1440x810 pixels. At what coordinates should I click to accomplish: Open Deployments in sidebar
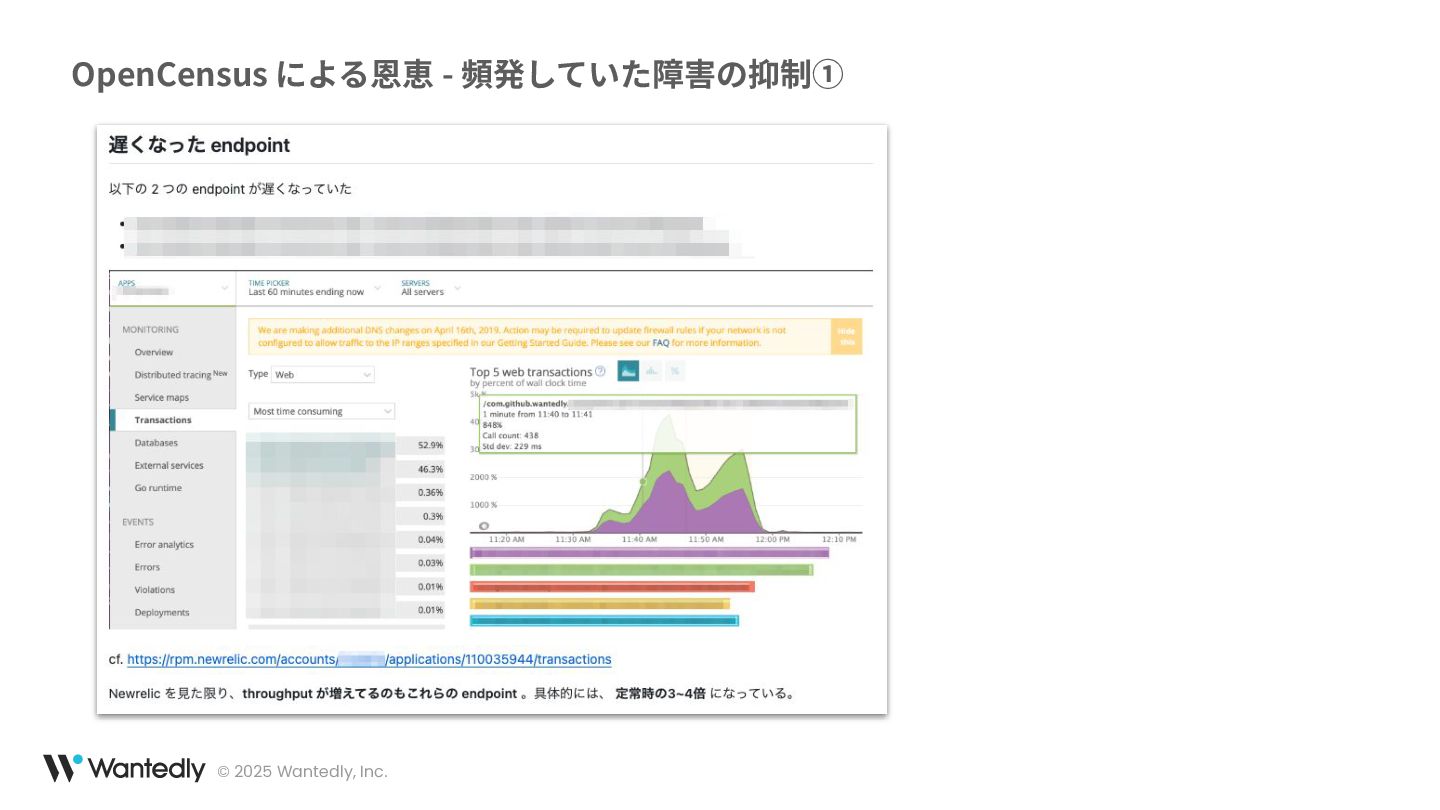click(162, 612)
